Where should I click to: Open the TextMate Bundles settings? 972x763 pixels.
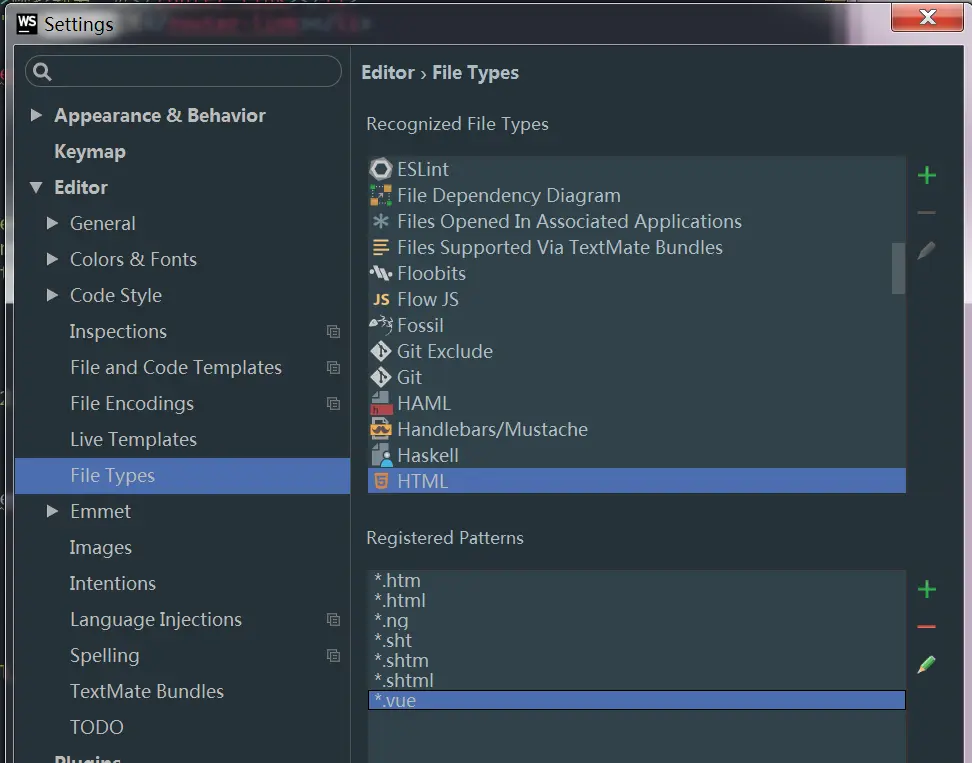pyautogui.click(x=147, y=691)
